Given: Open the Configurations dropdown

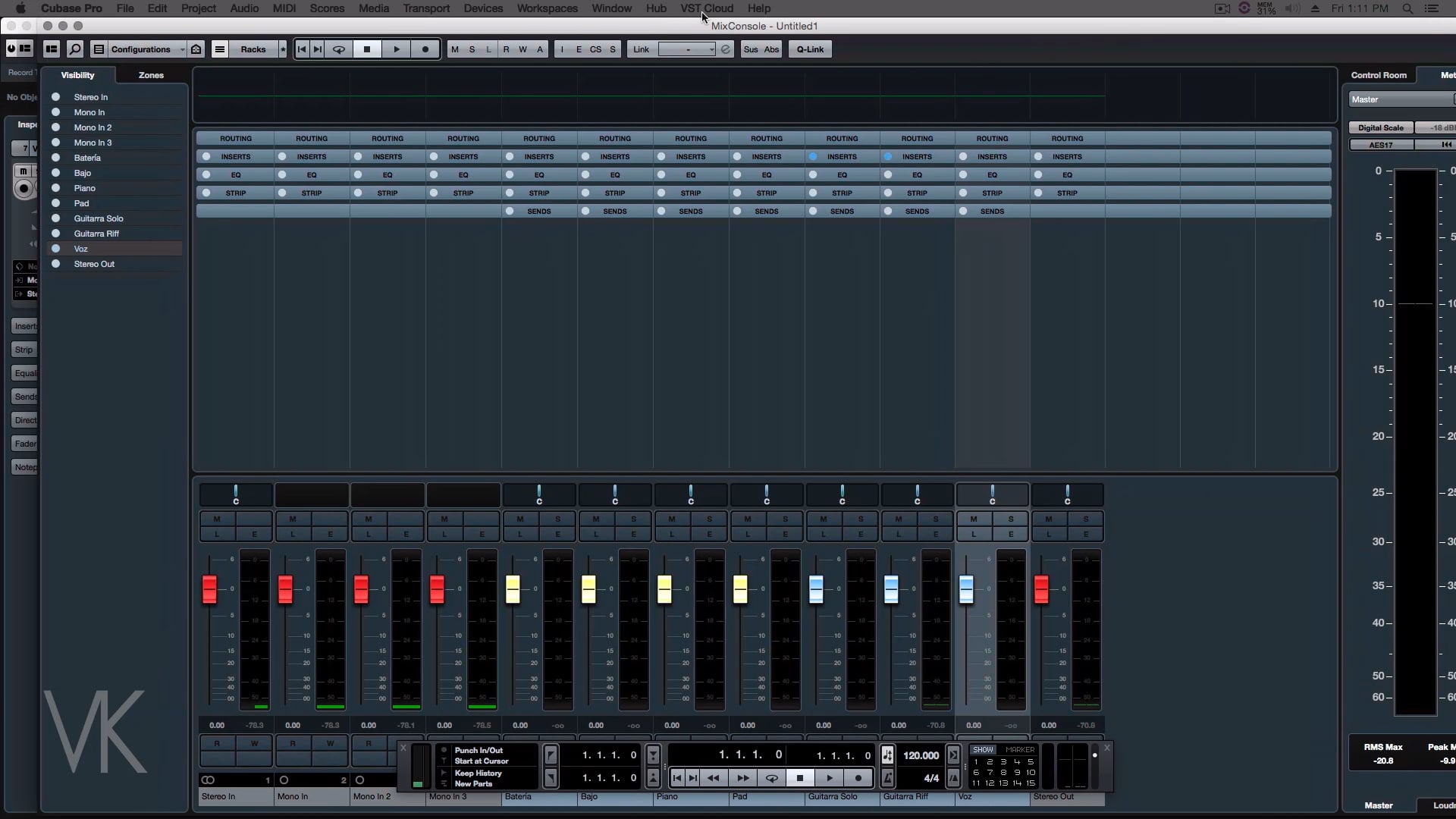Looking at the screenshot, I should pos(140,49).
